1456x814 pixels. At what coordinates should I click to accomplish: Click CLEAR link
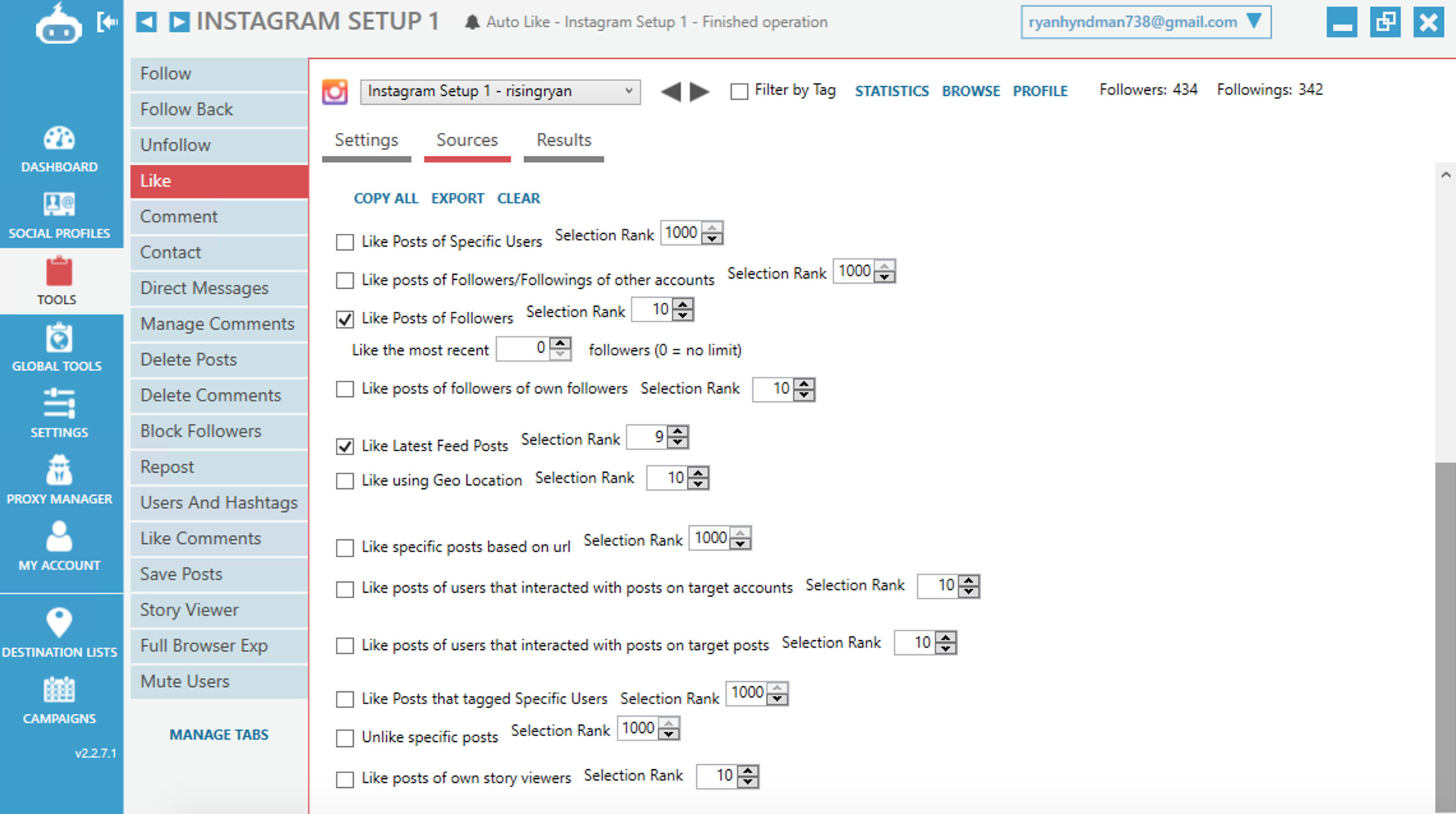coord(519,199)
